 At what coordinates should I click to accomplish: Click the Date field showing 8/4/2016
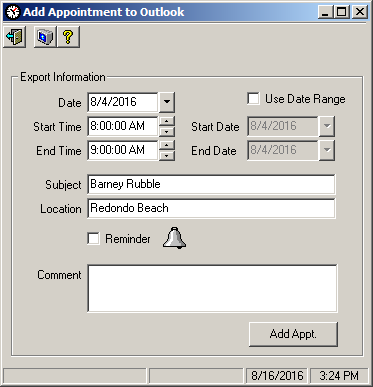(123, 102)
